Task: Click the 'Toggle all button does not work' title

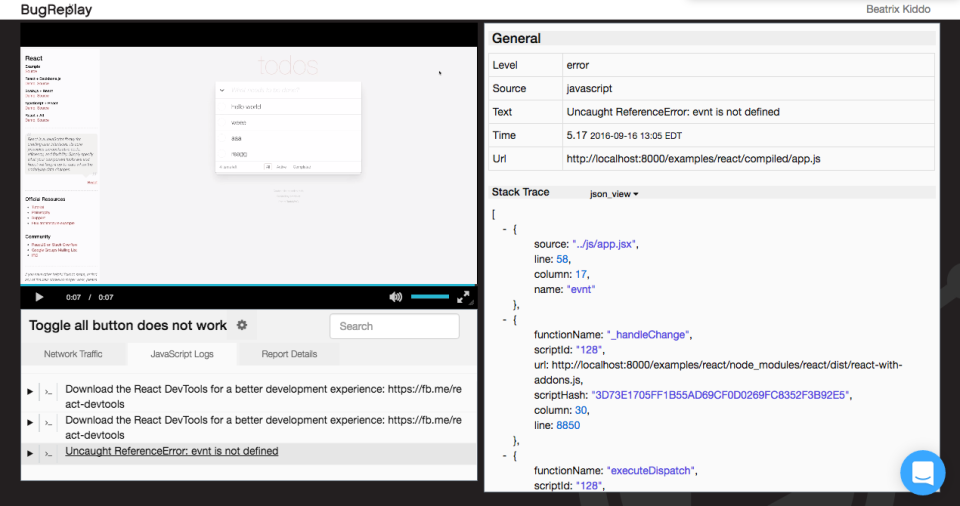Action: point(127,326)
